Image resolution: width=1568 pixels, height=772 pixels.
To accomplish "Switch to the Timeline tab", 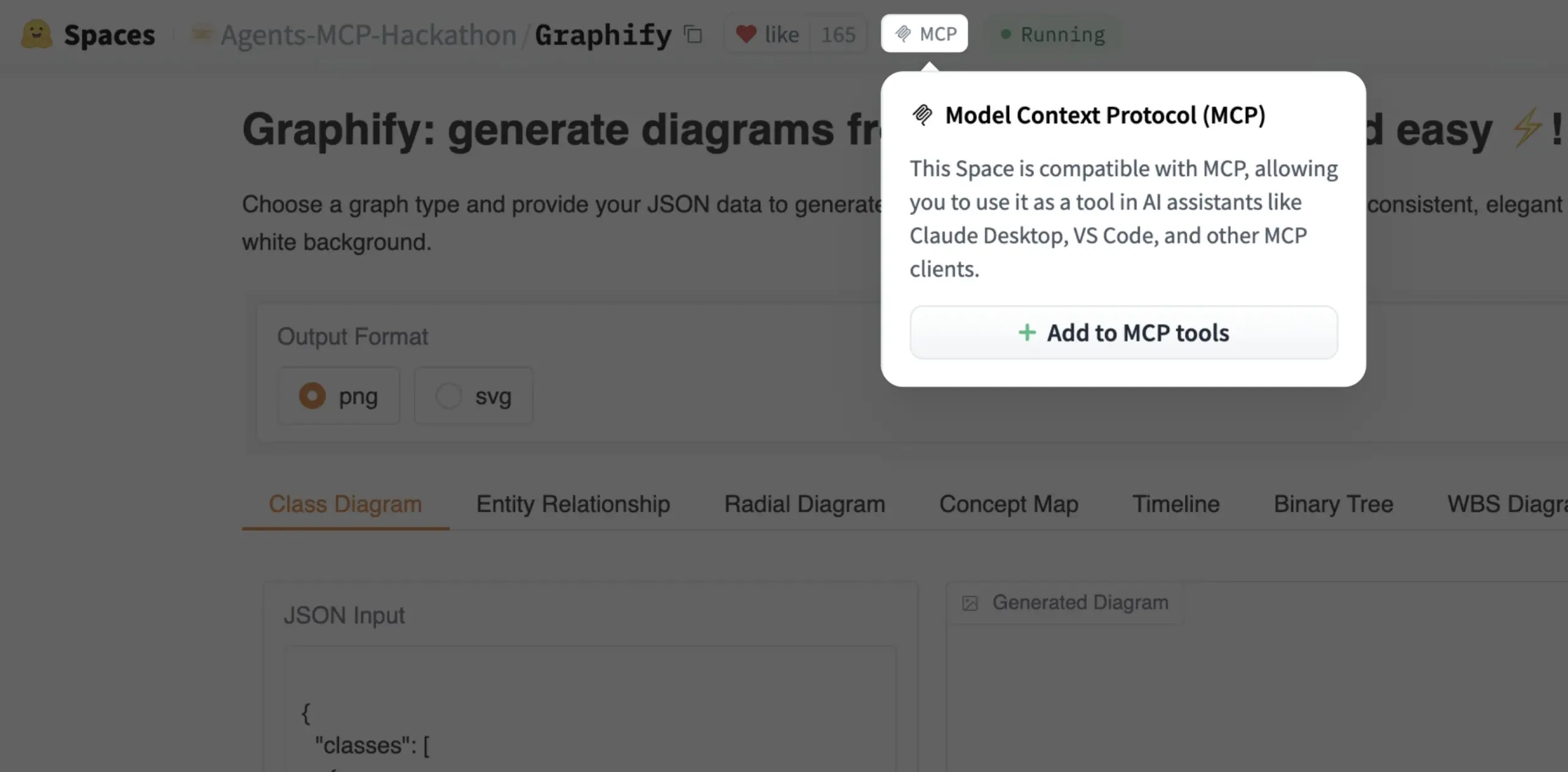I will click(x=1176, y=504).
